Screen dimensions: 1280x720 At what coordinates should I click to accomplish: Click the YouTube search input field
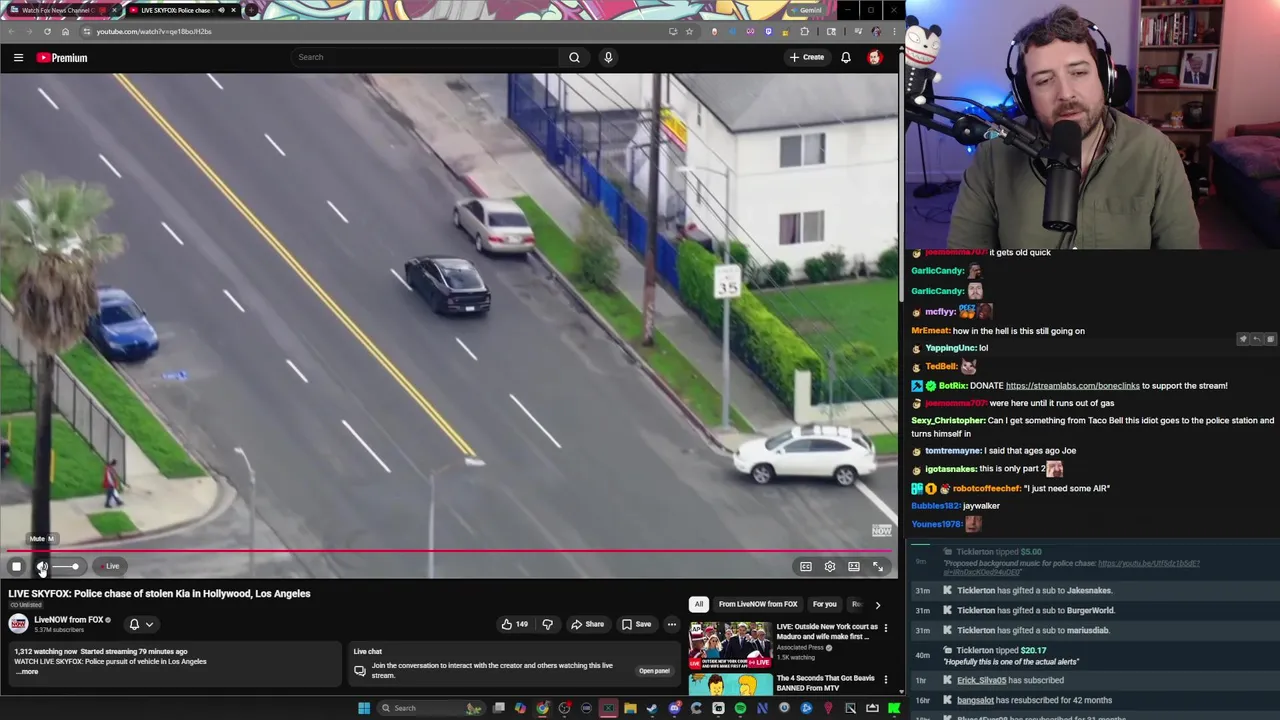point(425,57)
